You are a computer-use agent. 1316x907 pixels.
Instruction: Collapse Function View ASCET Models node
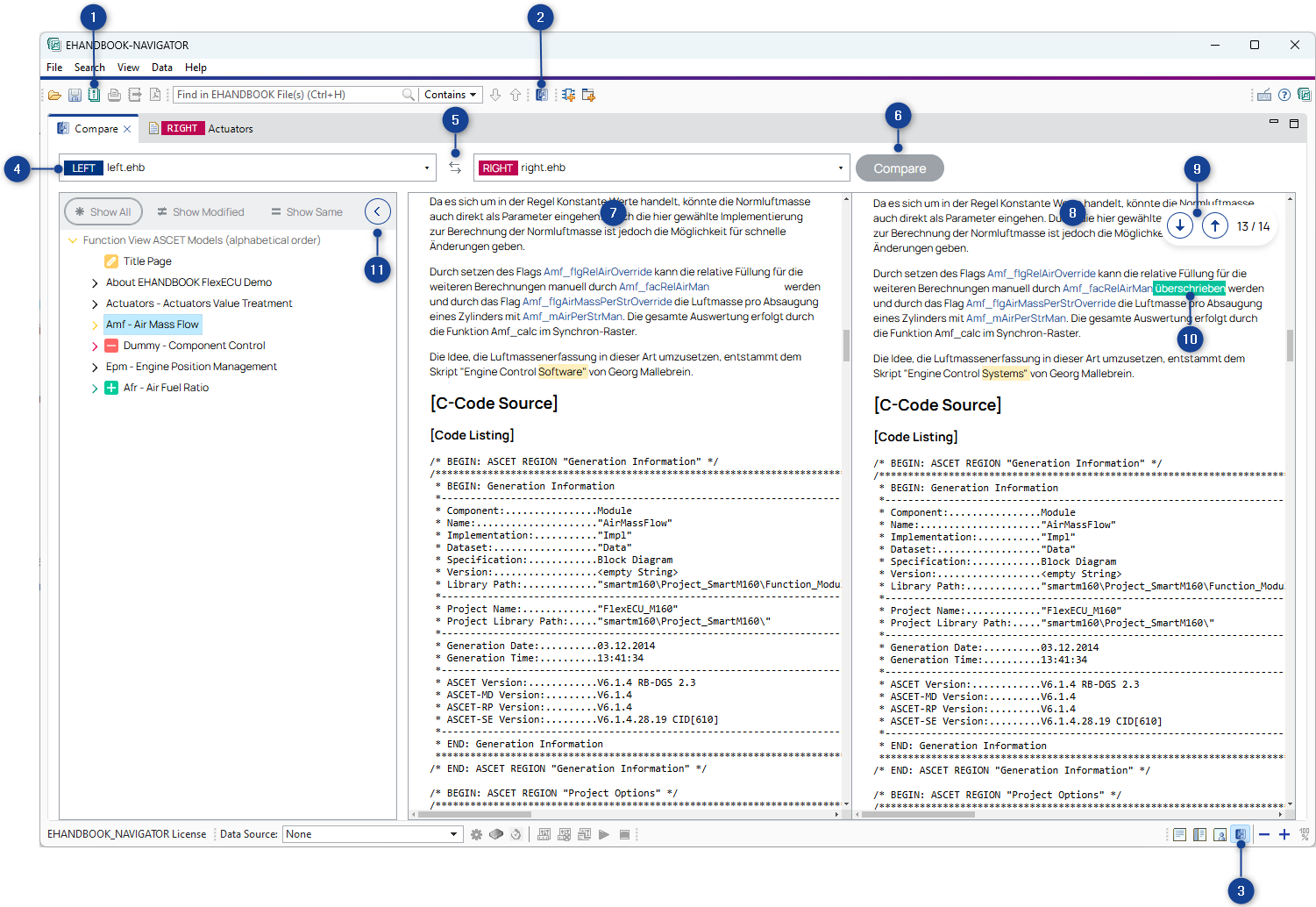[73, 240]
